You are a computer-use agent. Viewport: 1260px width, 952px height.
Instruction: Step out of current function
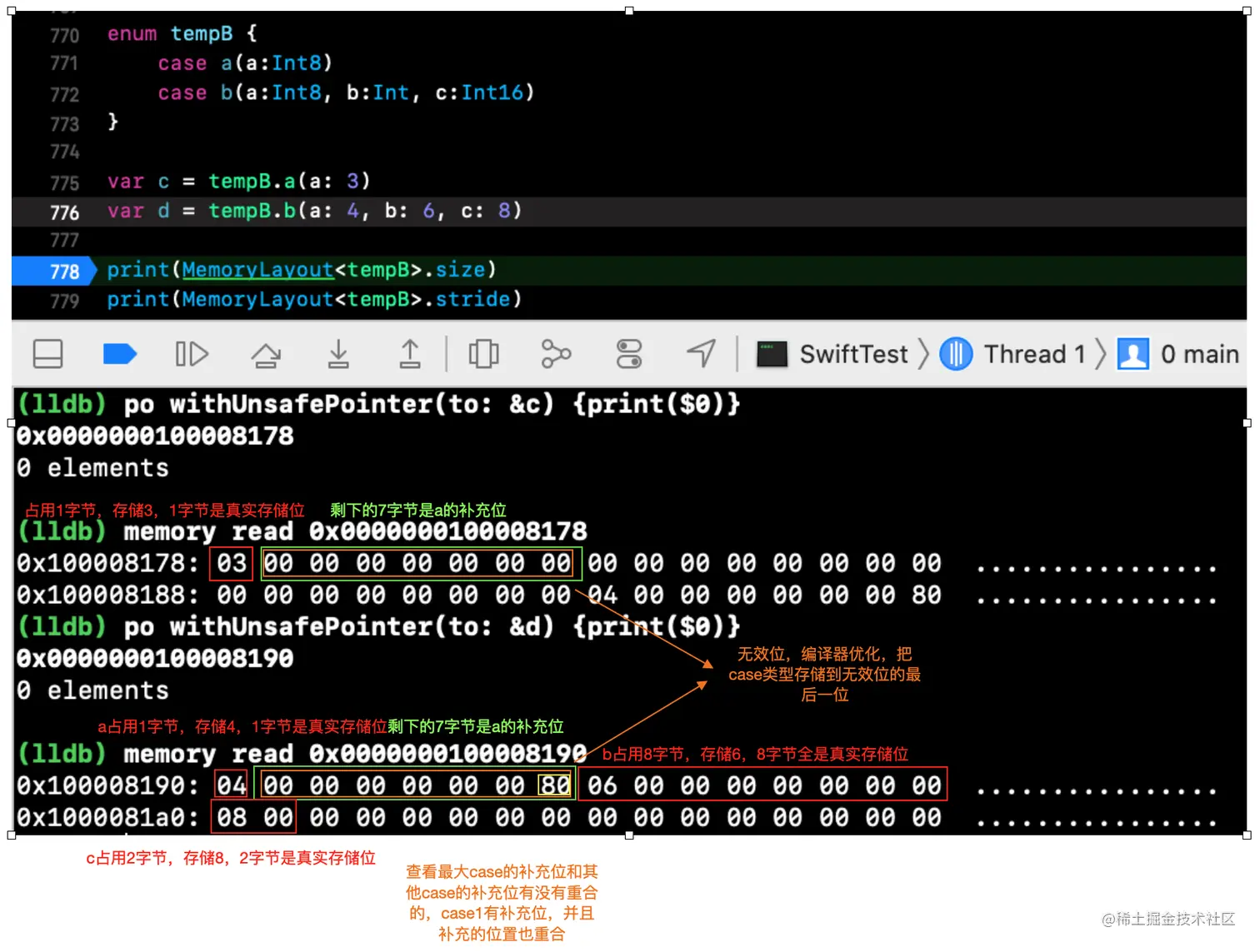point(410,354)
